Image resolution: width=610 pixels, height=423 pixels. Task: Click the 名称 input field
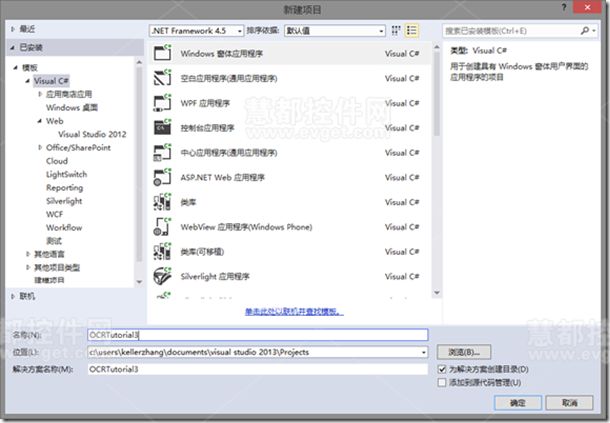point(258,335)
